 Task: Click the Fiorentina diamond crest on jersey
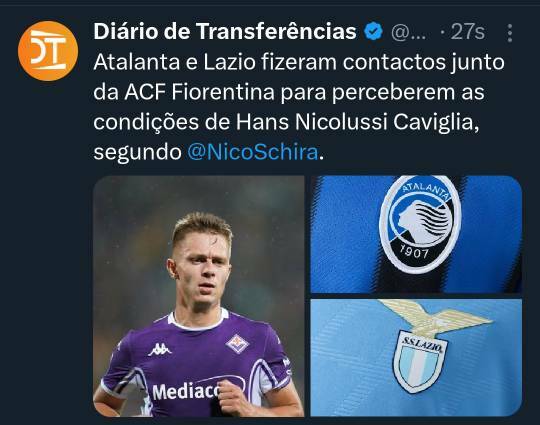click(x=237, y=343)
